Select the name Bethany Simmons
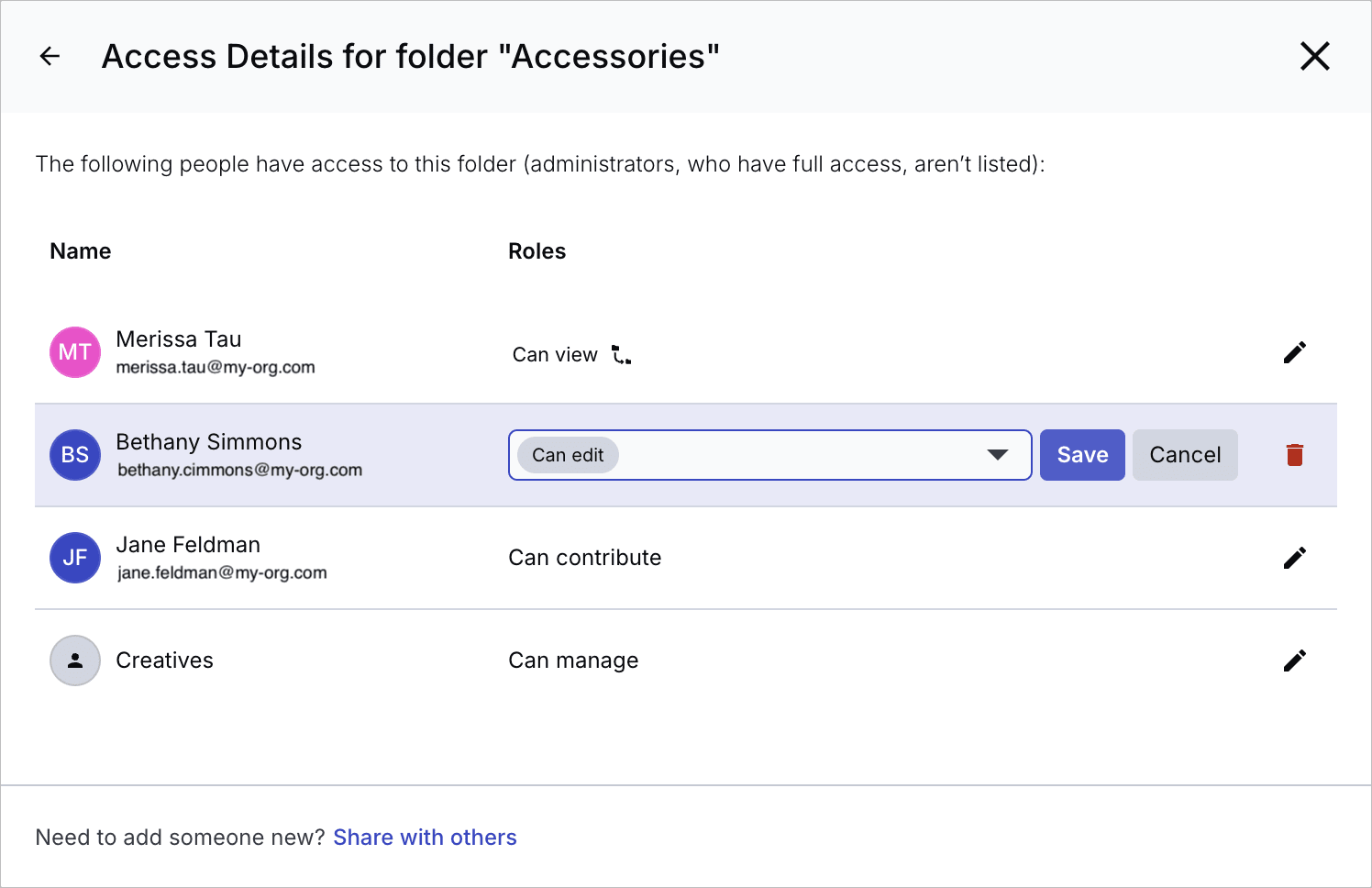Image resolution: width=1372 pixels, height=888 pixels. 209,442
